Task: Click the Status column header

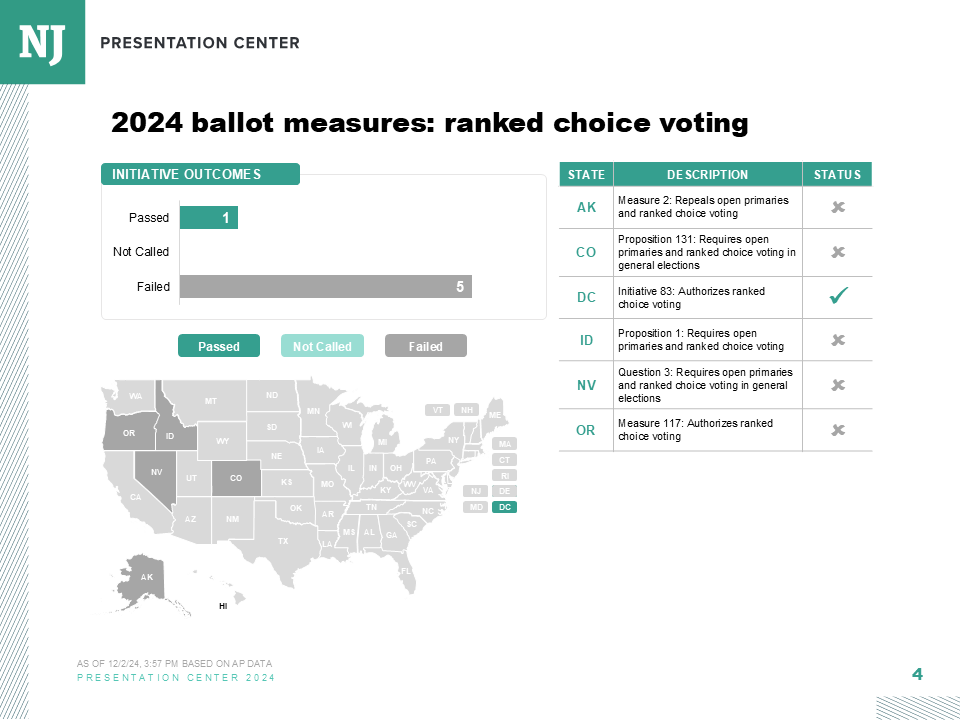Action: coord(837,174)
